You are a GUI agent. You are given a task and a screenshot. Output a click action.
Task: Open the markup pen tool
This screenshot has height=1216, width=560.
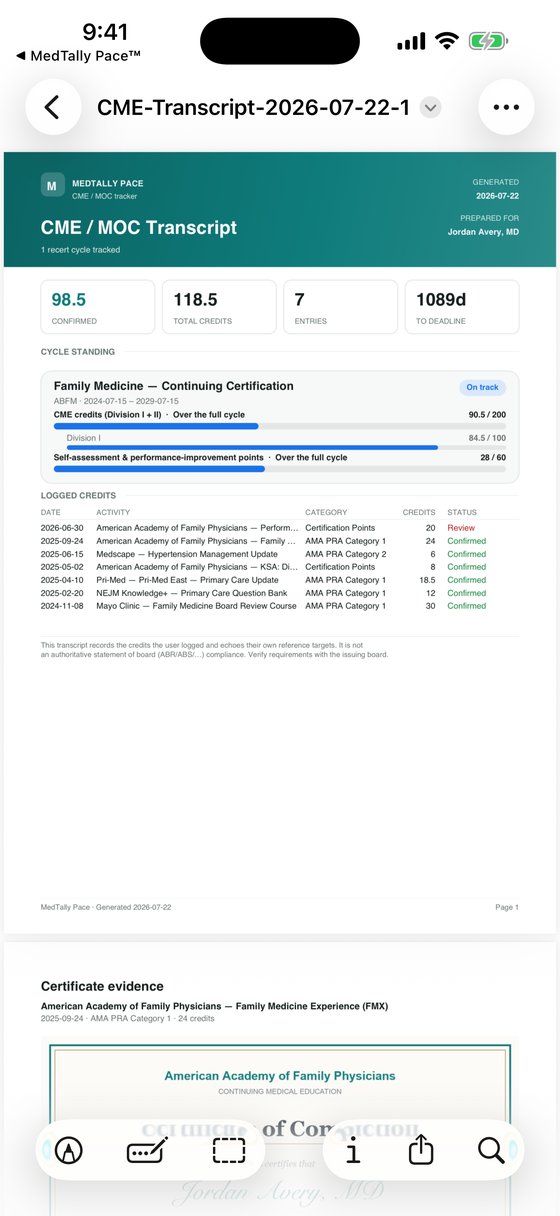(70, 1151)
